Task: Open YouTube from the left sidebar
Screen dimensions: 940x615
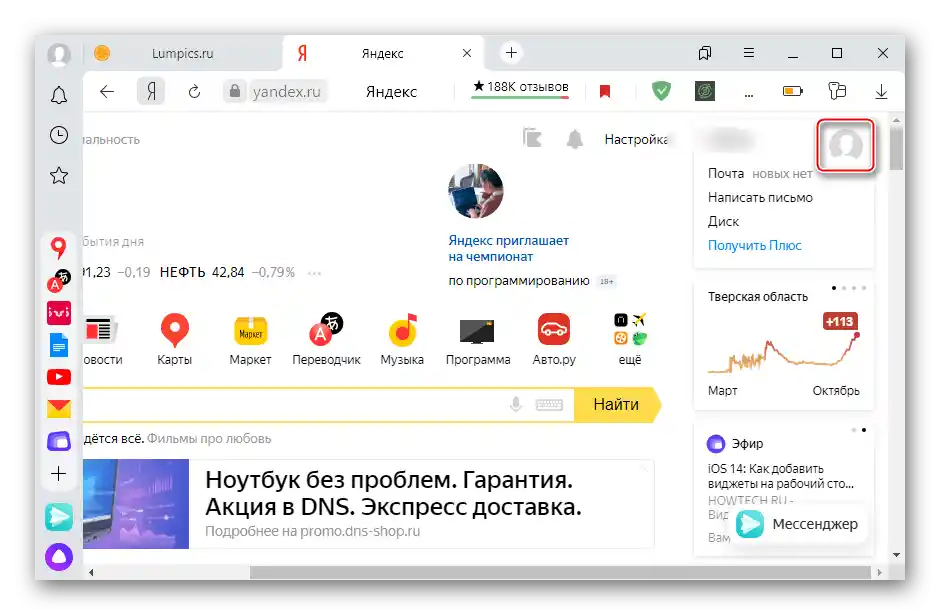Action: pyautogui.click(x=58, y=377)
